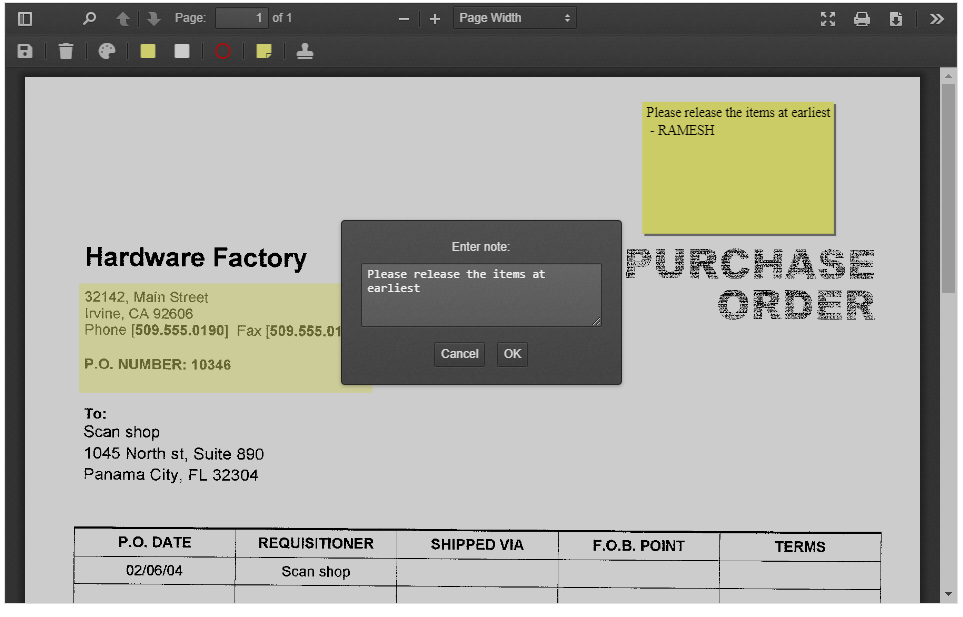Delete annotation using trash icon
This screenshot has height=617, width=963.
point(65,51)
